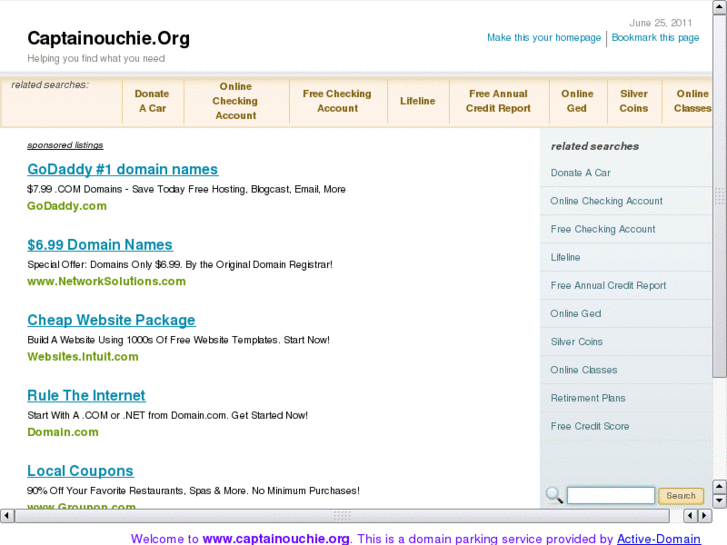The width and height of the screenshot is (727, 545).
Task: Open 'Rule The Internet' listing
Action: pos(86,396)
